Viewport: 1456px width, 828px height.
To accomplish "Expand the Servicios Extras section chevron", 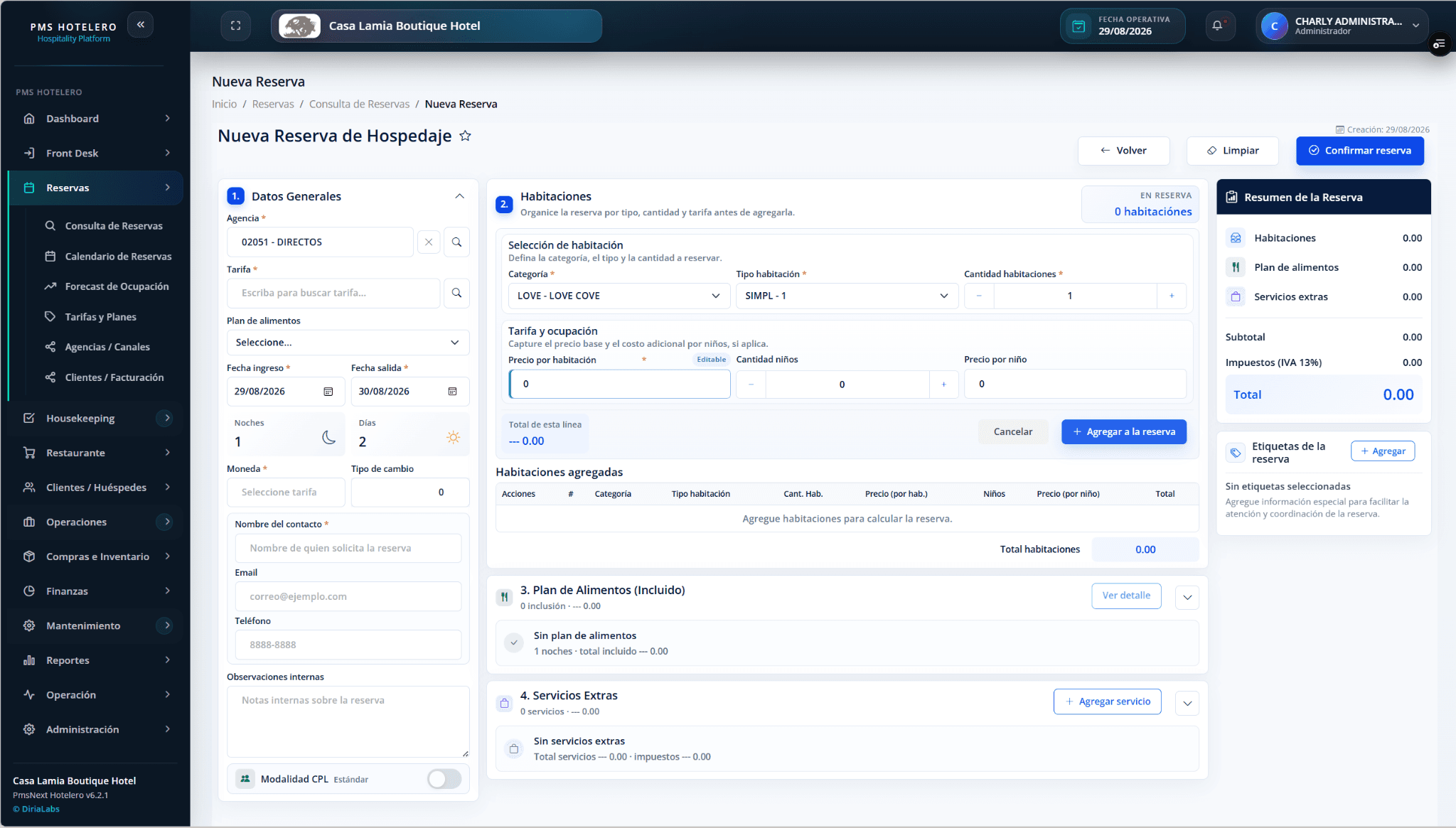I will coord(1187,704).
